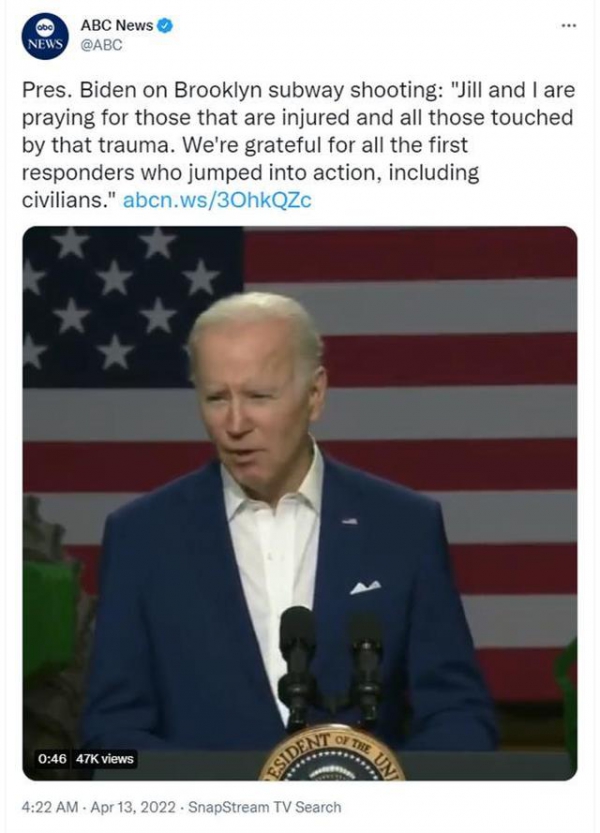Open the ABC News profile avatar
This screenshot has width=600, height=833.
click(x=45, y=36)
